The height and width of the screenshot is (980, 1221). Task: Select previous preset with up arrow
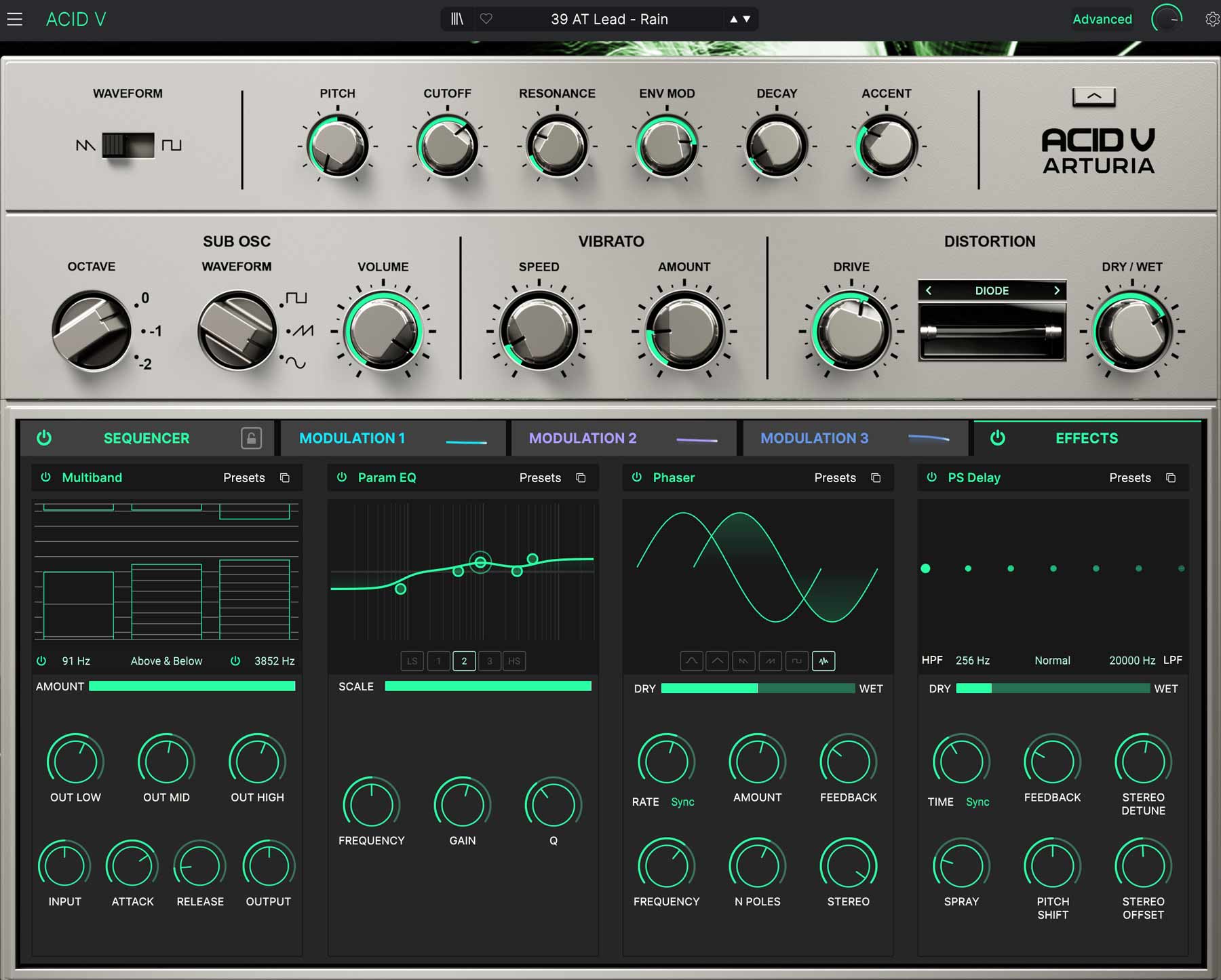[733, 19]
